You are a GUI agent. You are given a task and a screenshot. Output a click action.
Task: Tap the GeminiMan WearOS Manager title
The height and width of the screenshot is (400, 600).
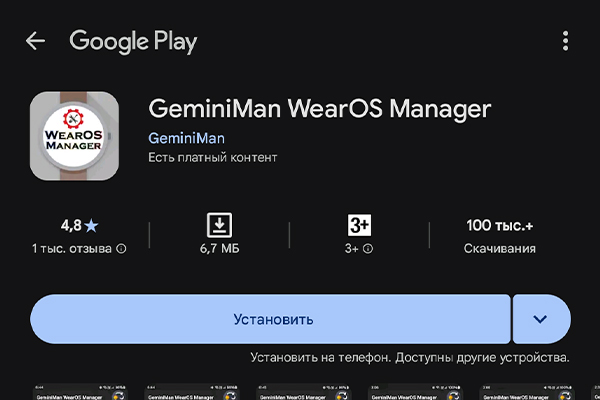[x=320, y=109]
